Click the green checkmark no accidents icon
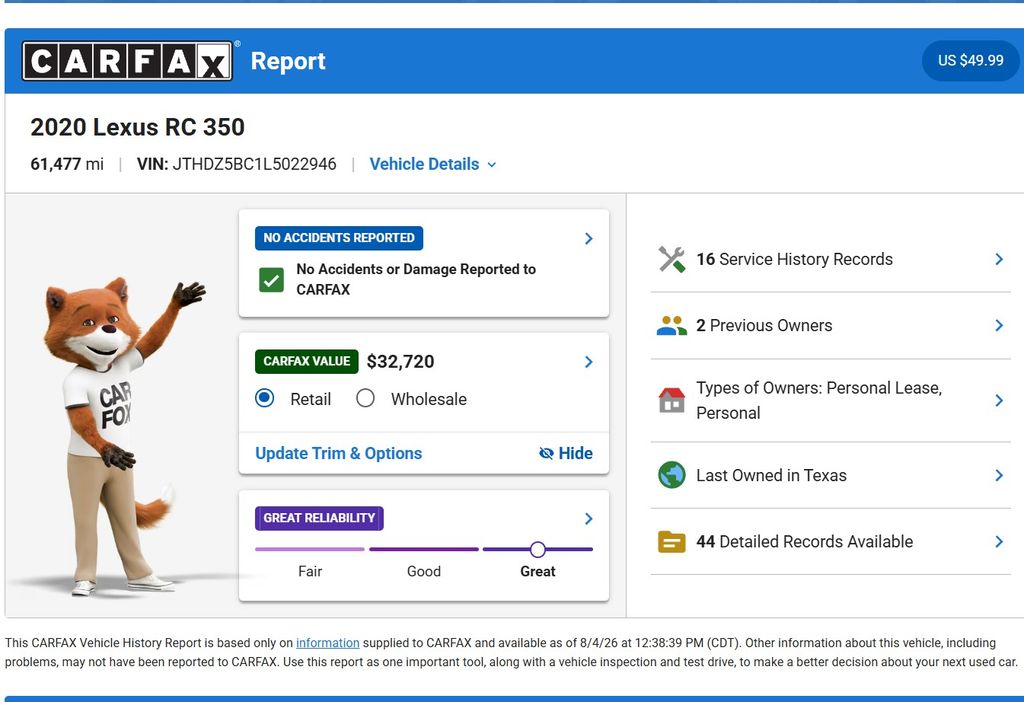 [271, 280]
